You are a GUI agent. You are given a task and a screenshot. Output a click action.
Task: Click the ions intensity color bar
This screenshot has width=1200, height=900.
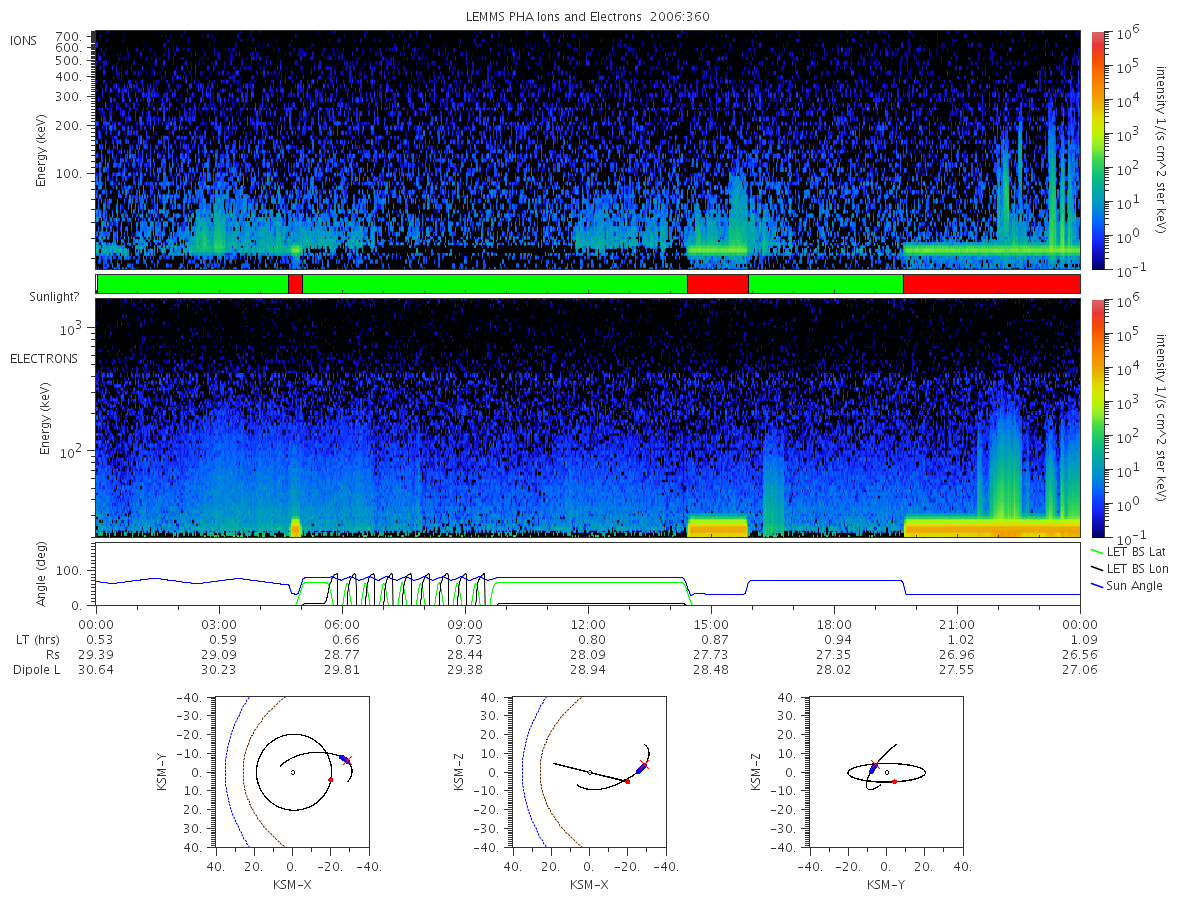(x=1098, y=150)
